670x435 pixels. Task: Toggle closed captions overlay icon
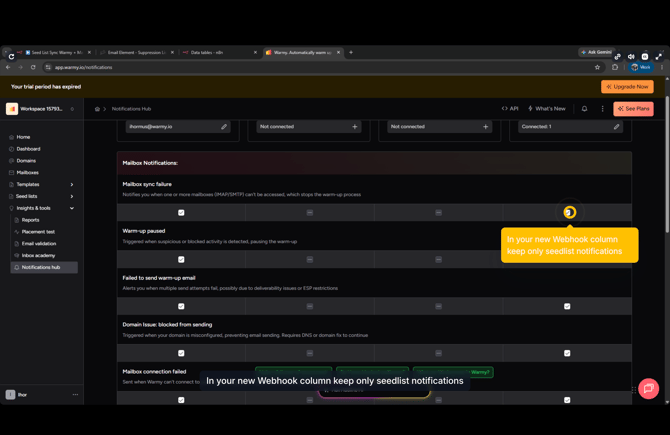tap(645, 56)
